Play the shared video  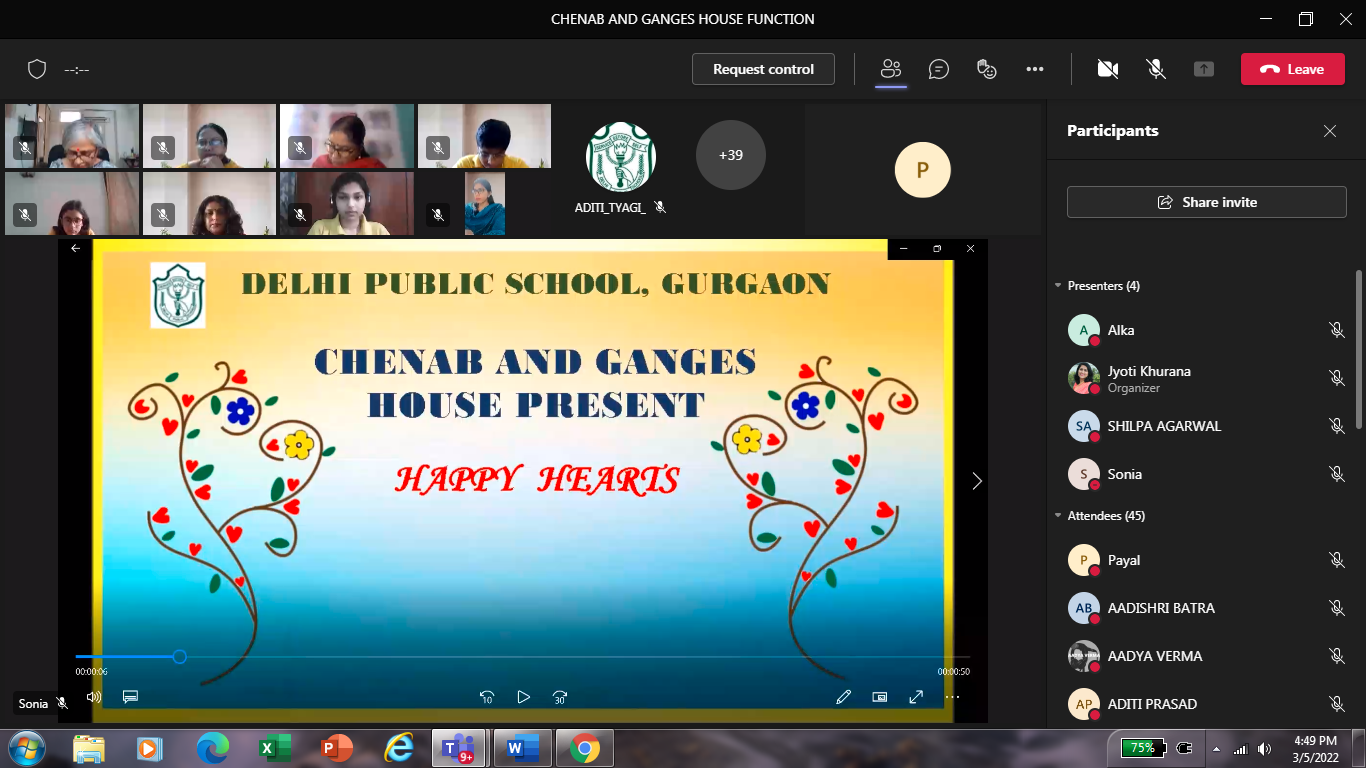click(523, 698)
